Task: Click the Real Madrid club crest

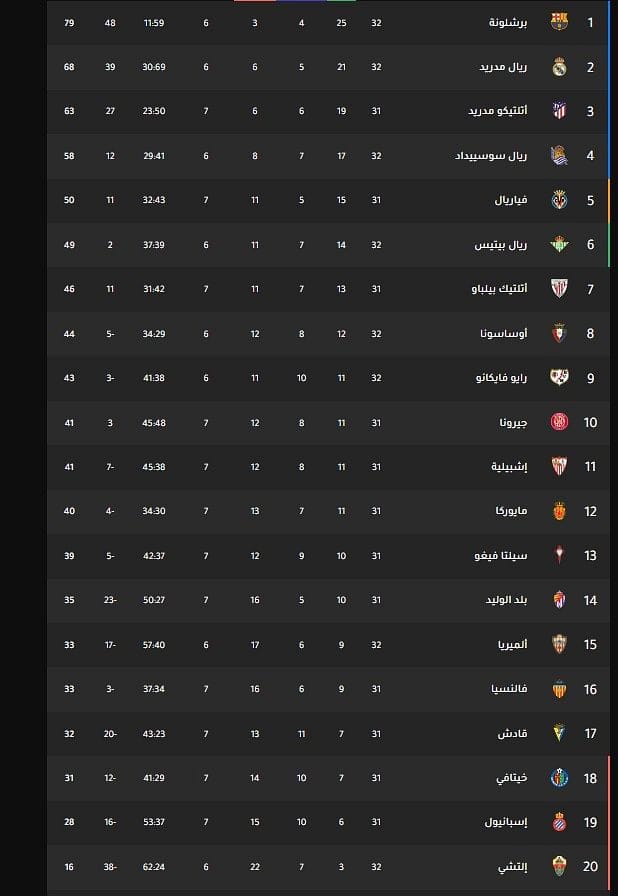Action: tap(560, 67)
